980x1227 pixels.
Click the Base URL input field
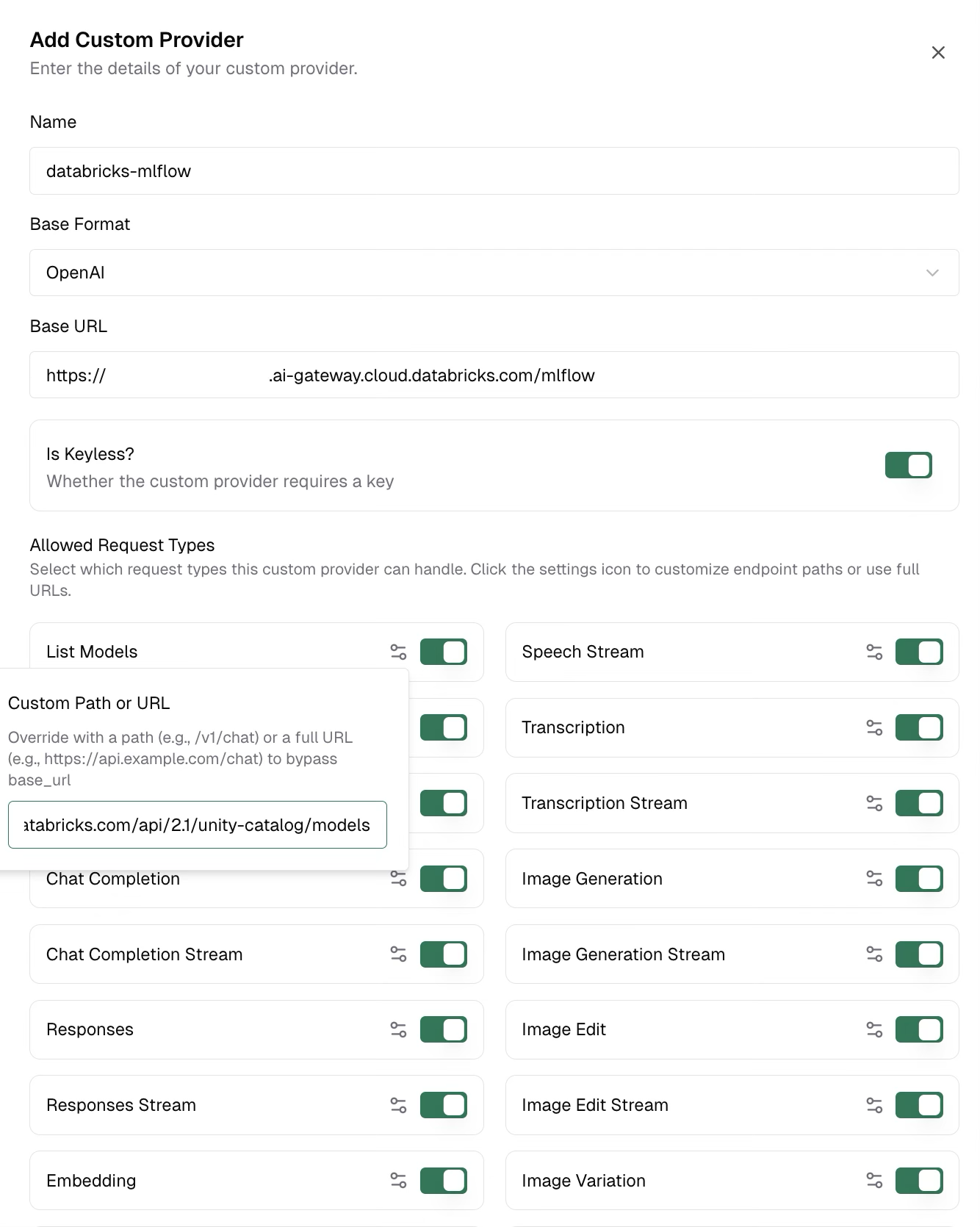pos(494,375)
